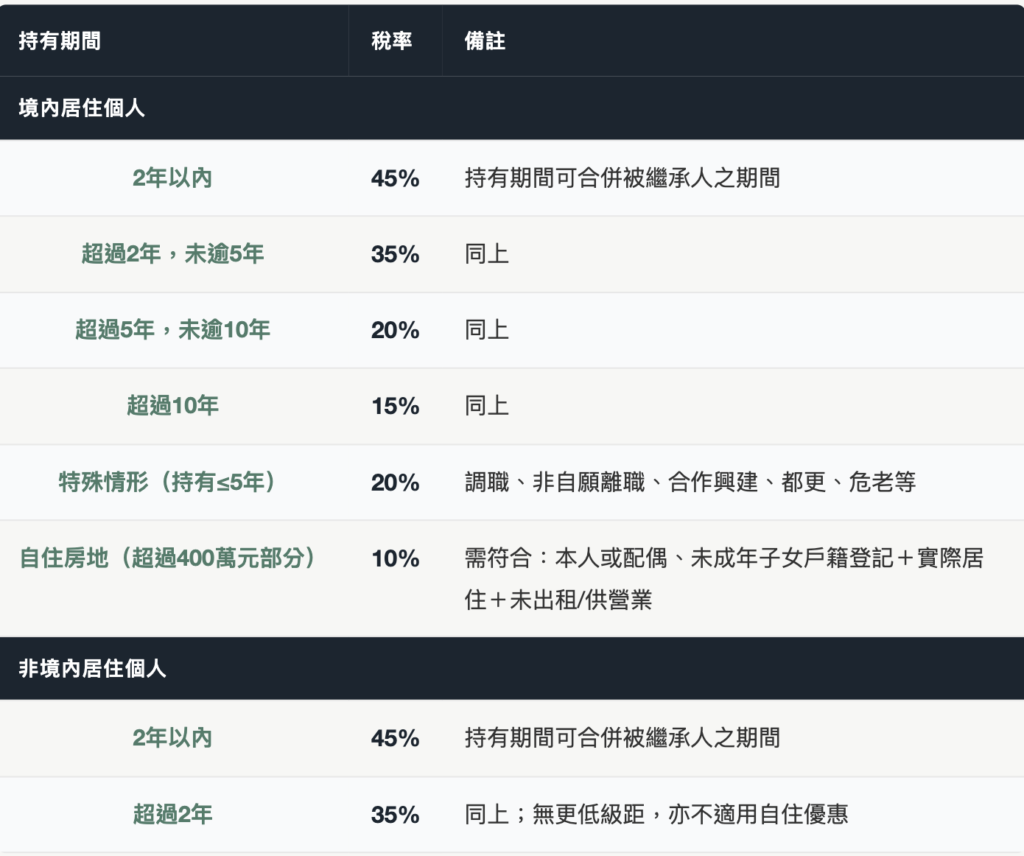Click the 超過5年，未逾10年 holding period cell
This screenshot has height=856, width=1024.
(172, 330)
